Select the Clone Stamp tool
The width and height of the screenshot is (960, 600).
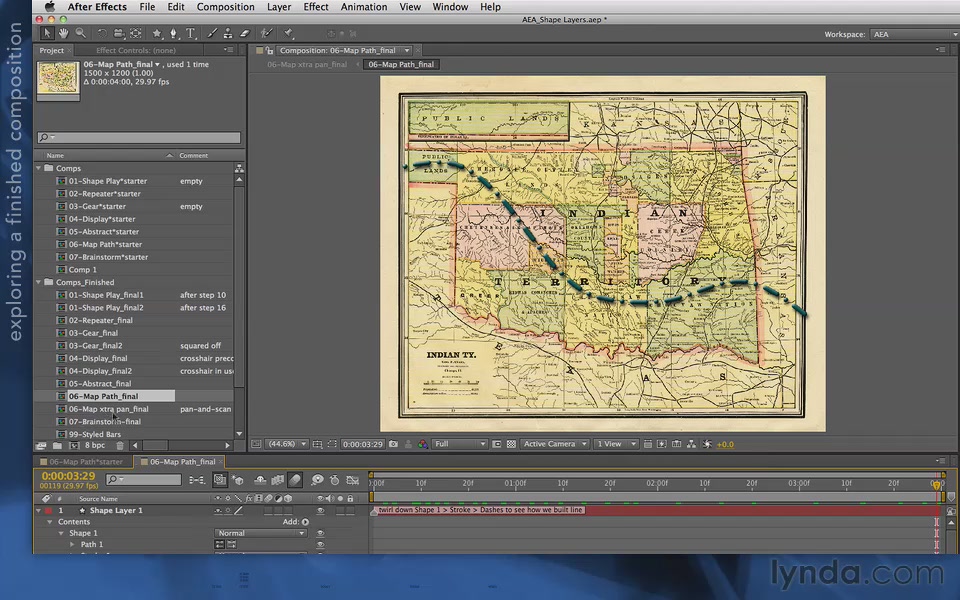pyautogui.click(x=228, y=33)
